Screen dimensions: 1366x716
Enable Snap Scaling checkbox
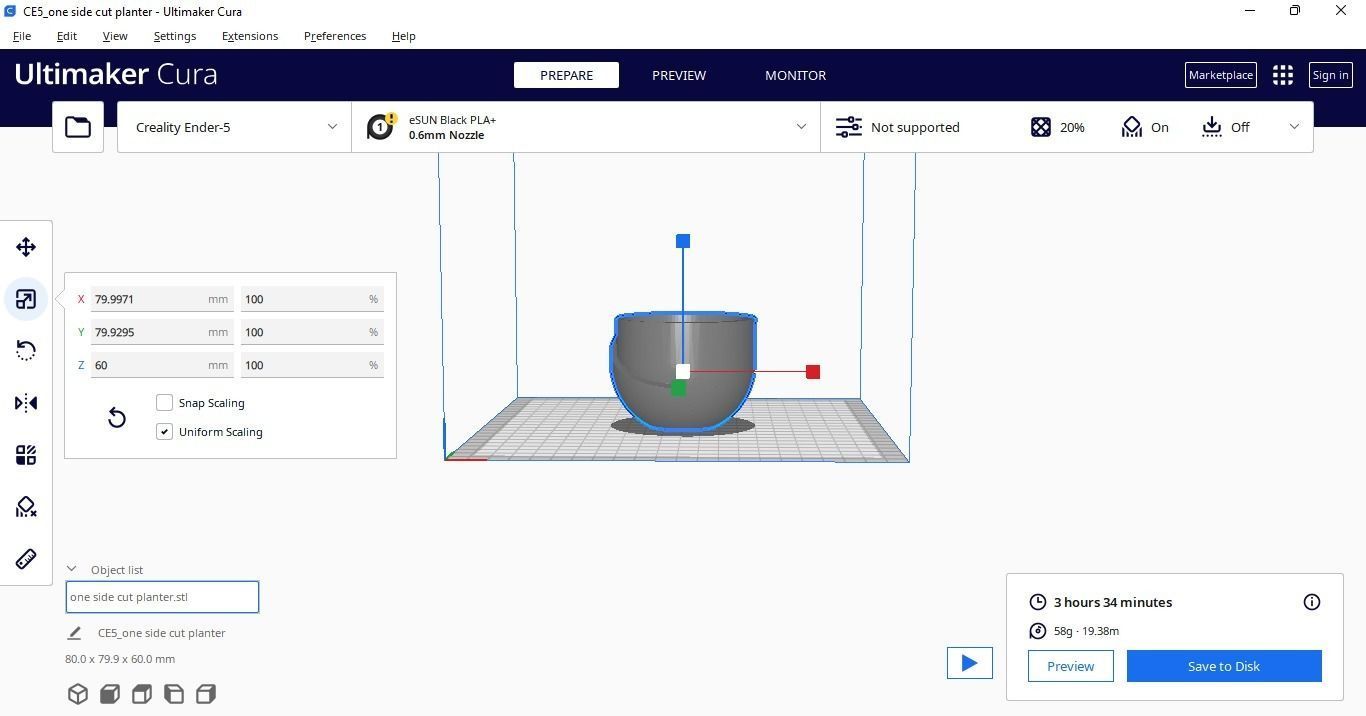coord(165,403)
